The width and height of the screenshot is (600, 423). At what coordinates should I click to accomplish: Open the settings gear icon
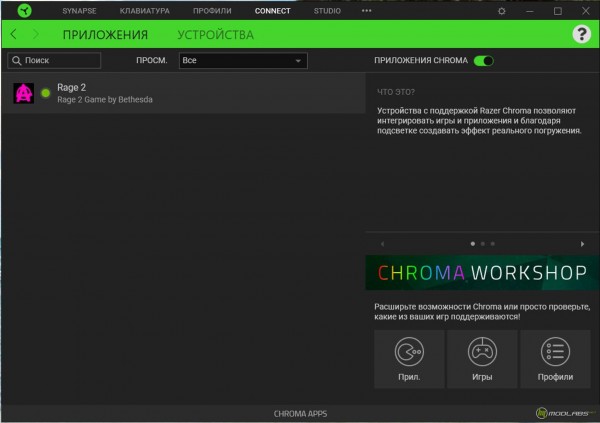point(502,11)
